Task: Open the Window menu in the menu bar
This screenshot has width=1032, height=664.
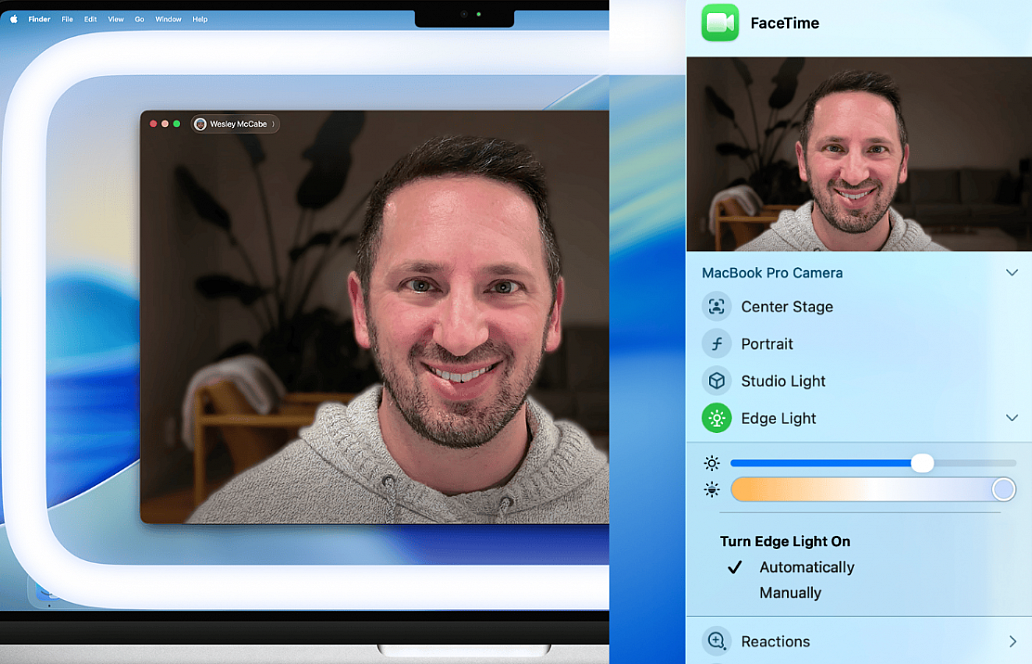Action: click(x=168, y=19)
